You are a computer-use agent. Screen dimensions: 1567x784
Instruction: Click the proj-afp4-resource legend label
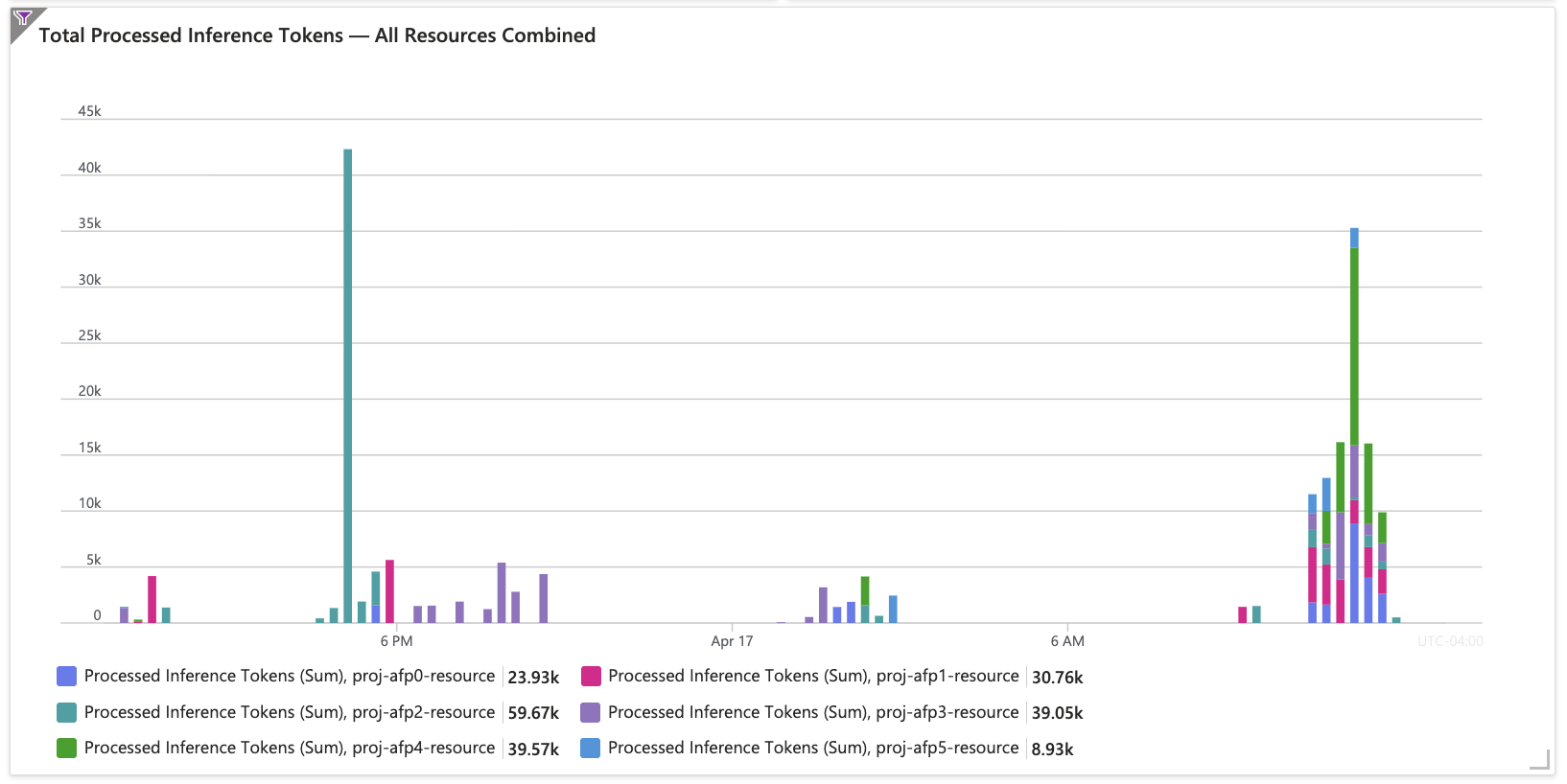pyautogui.click(x=290, y=748)
